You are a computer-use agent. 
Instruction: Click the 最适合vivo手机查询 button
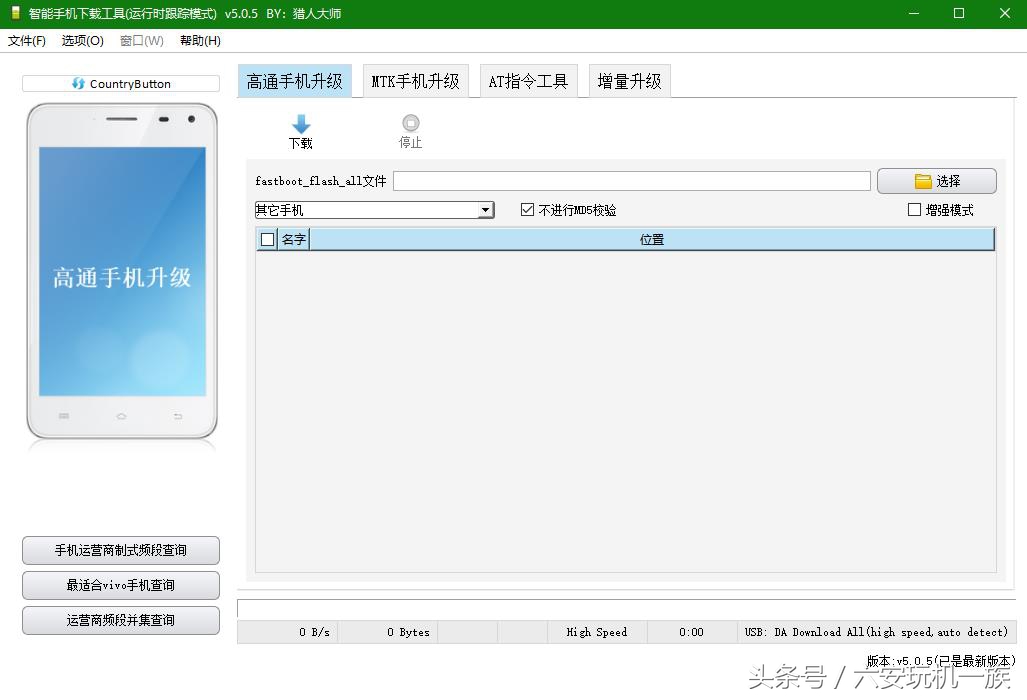point(120,585)
